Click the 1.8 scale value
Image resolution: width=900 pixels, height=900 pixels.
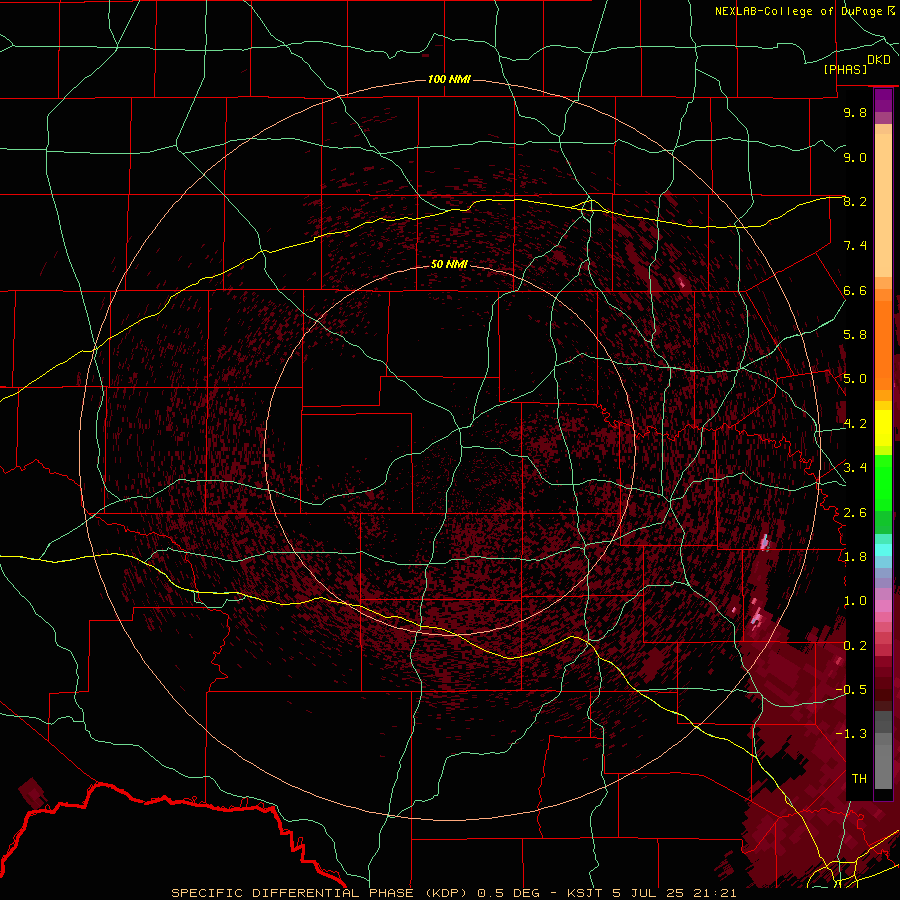(855, 557)
